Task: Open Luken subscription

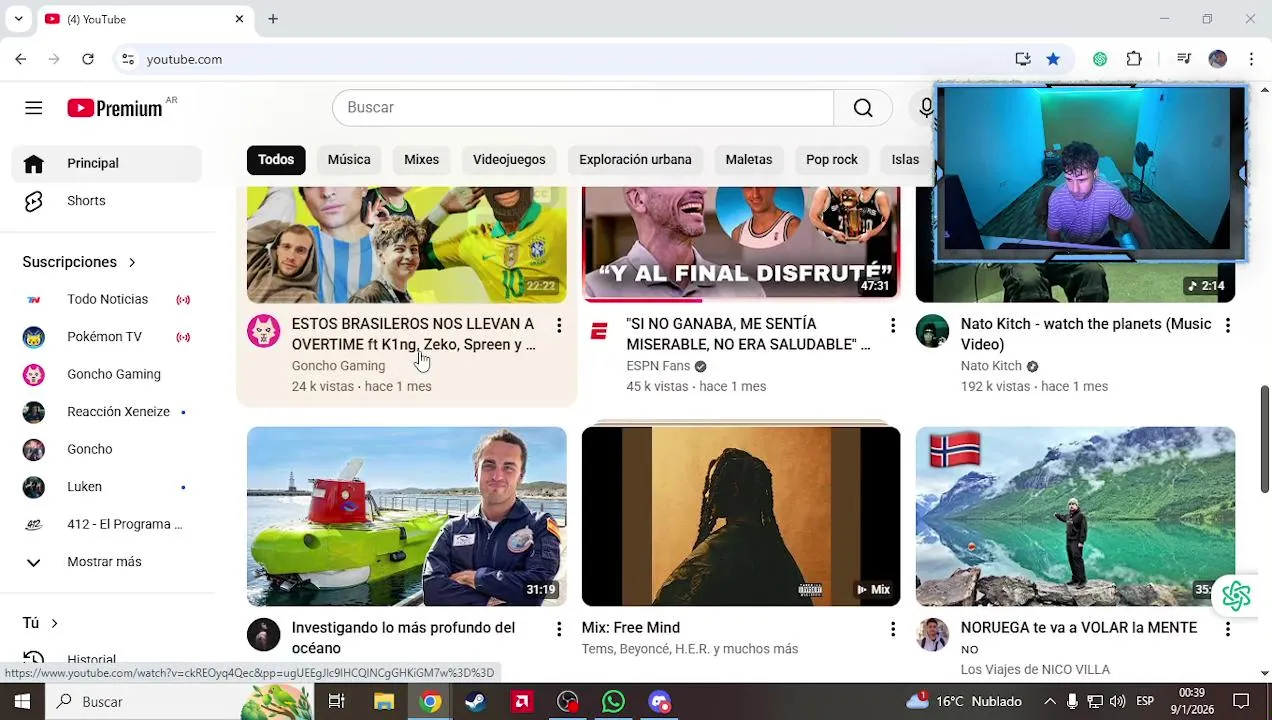Action: (107, 487)
